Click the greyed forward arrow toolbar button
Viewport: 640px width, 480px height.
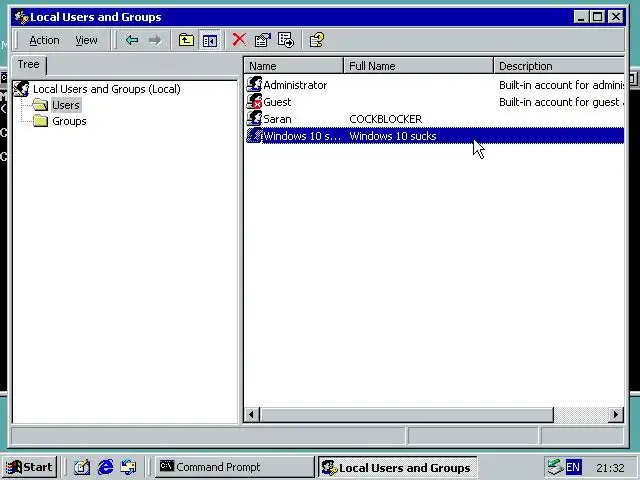155,40
